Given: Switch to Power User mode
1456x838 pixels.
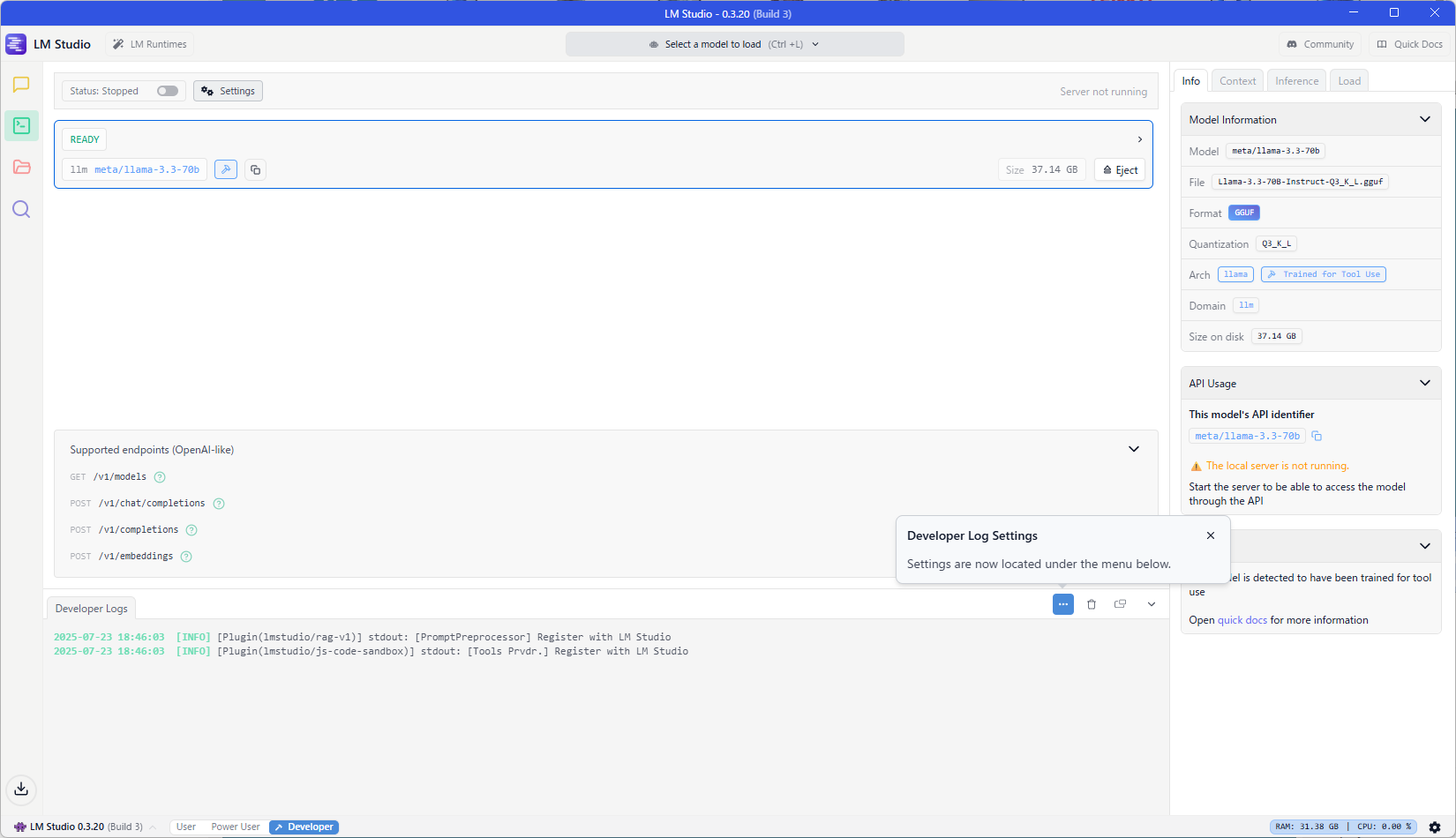Looking at the screenshot, I should pos(236,827).
